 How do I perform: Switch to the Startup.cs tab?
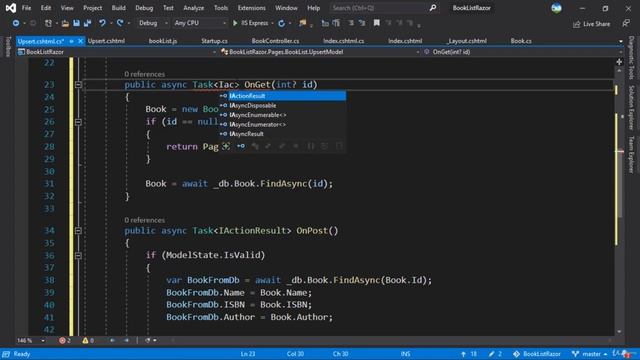tap(214, 41)
